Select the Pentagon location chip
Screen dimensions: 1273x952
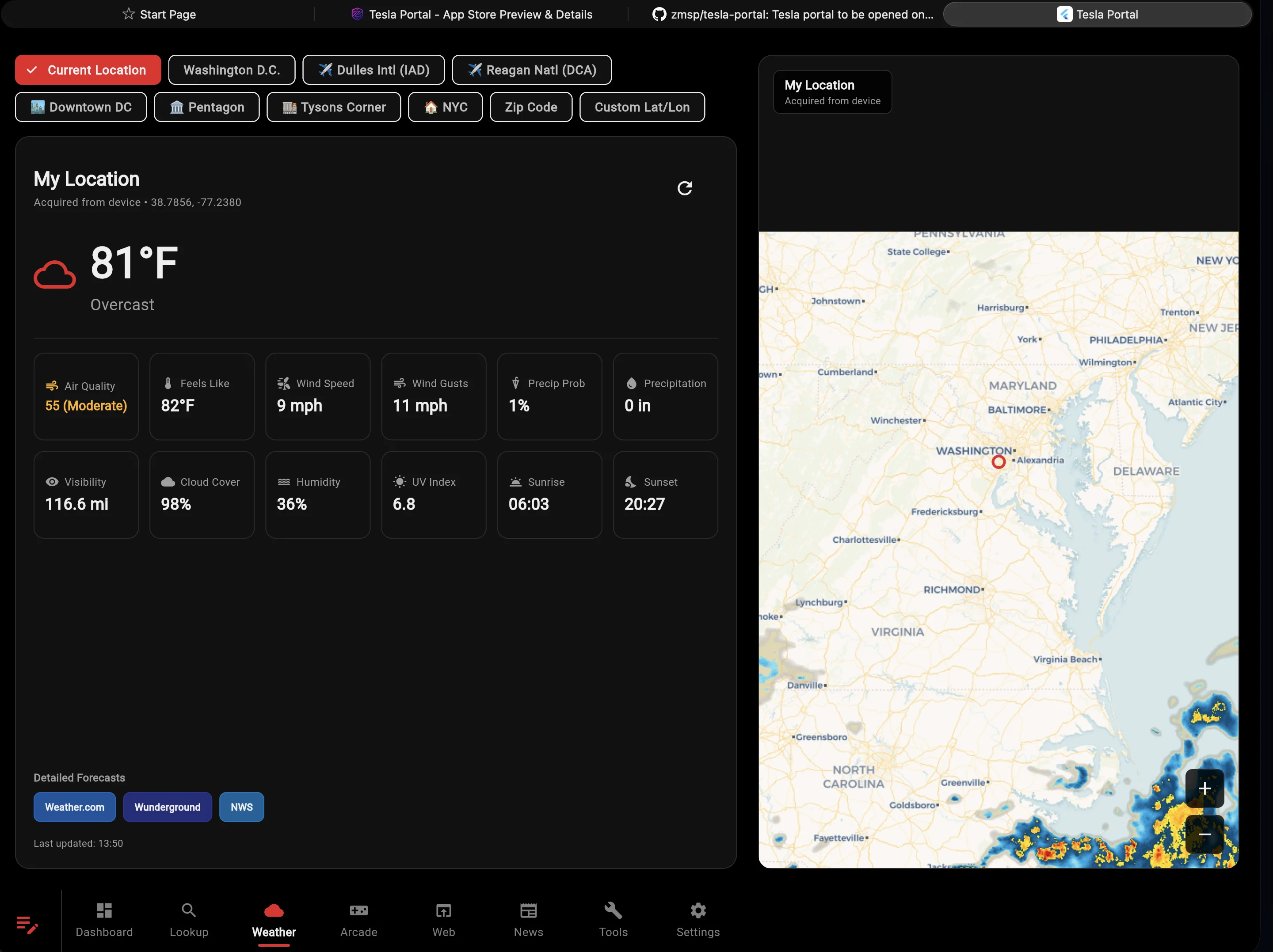pos(206,107)
